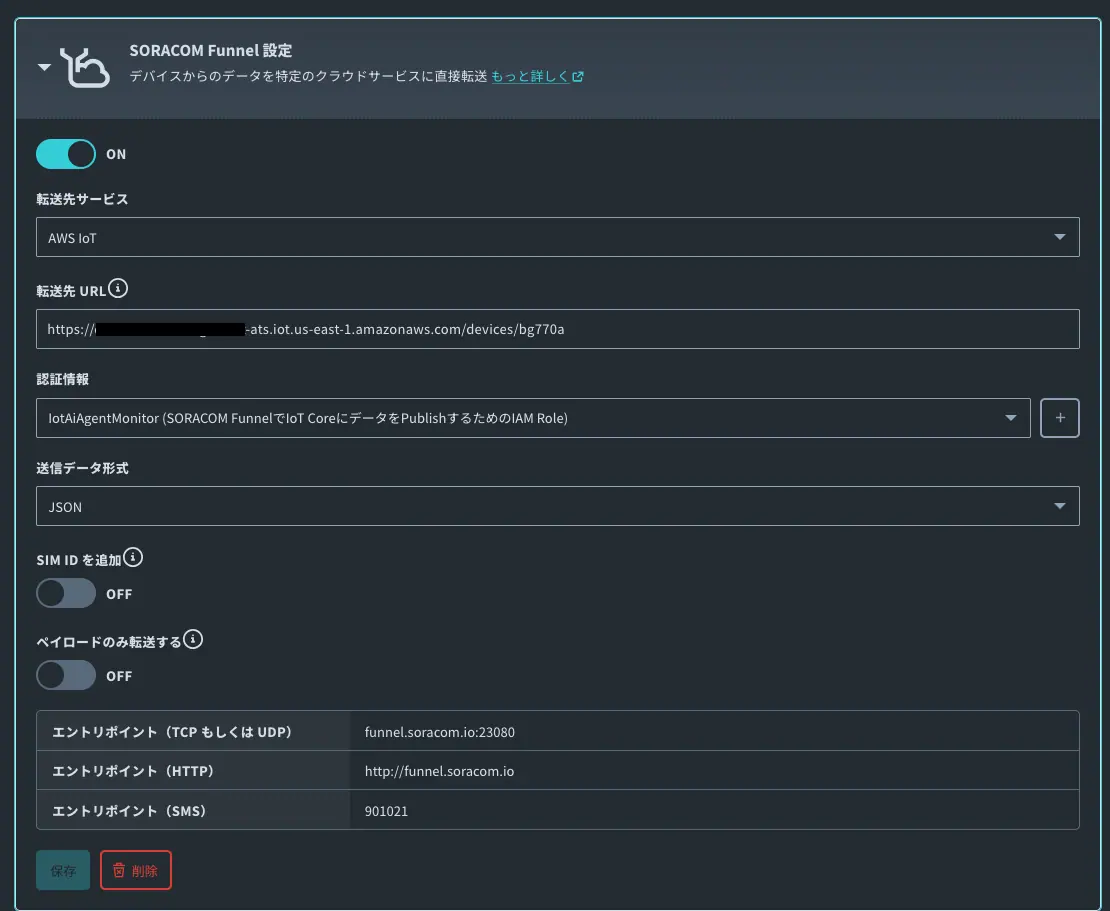
Task: Enable the SIM ID を追加 toggle
Action: [66, 593]
